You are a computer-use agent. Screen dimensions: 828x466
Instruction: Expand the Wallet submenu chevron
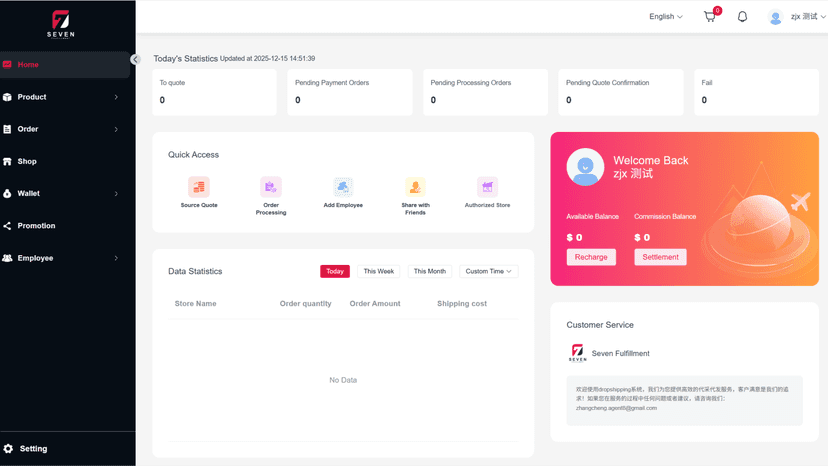point(116,194)
